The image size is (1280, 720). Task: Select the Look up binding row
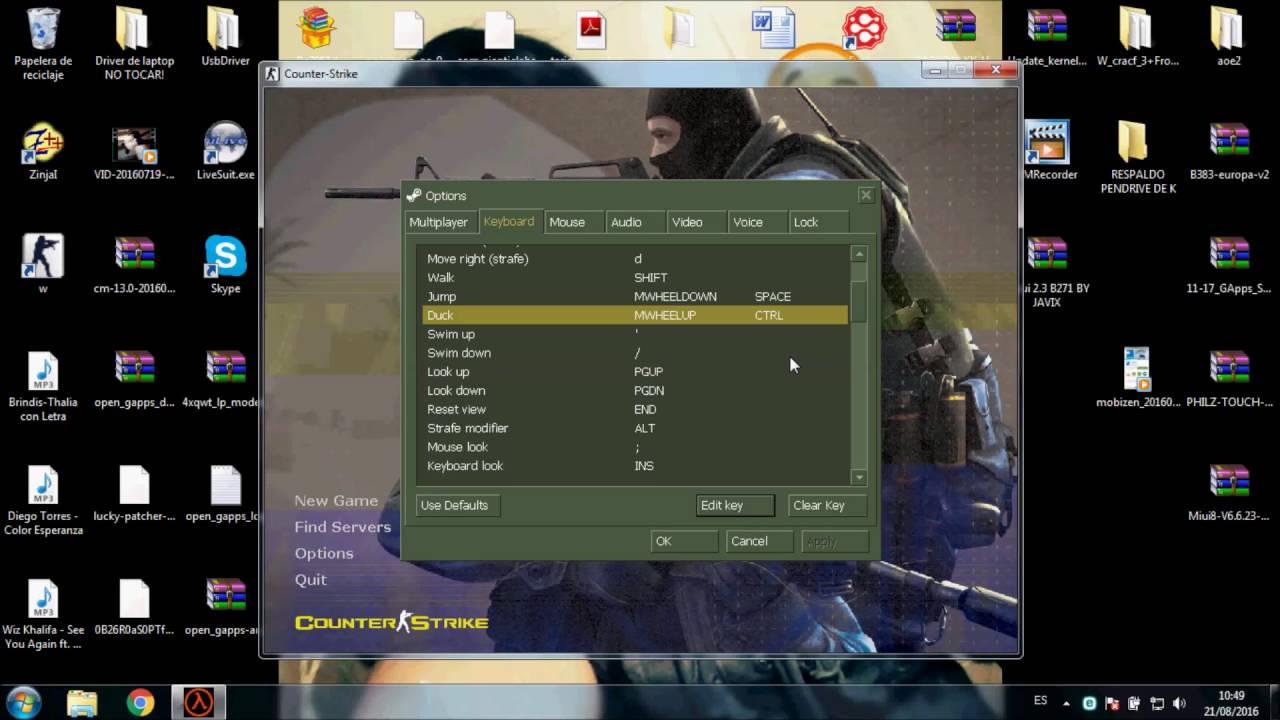click(634, 371)
